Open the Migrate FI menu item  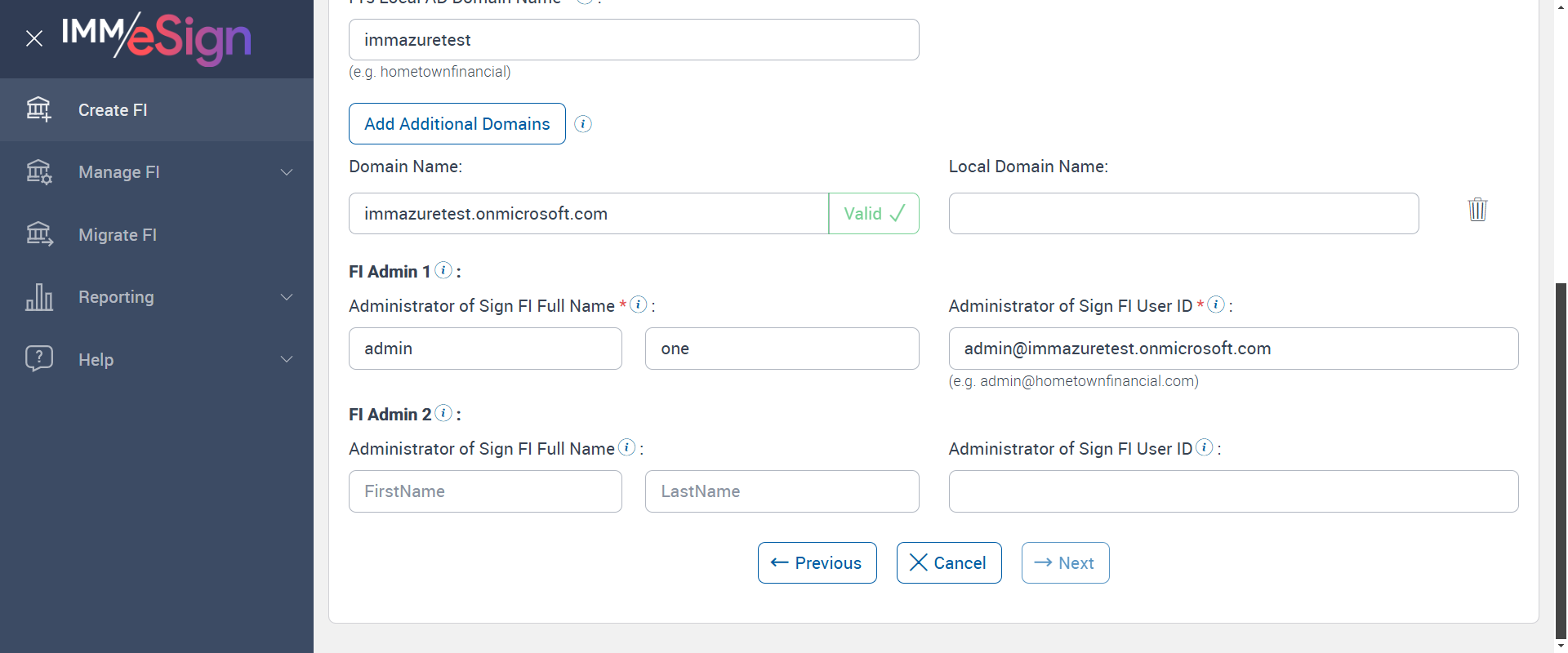pos(118,235)
